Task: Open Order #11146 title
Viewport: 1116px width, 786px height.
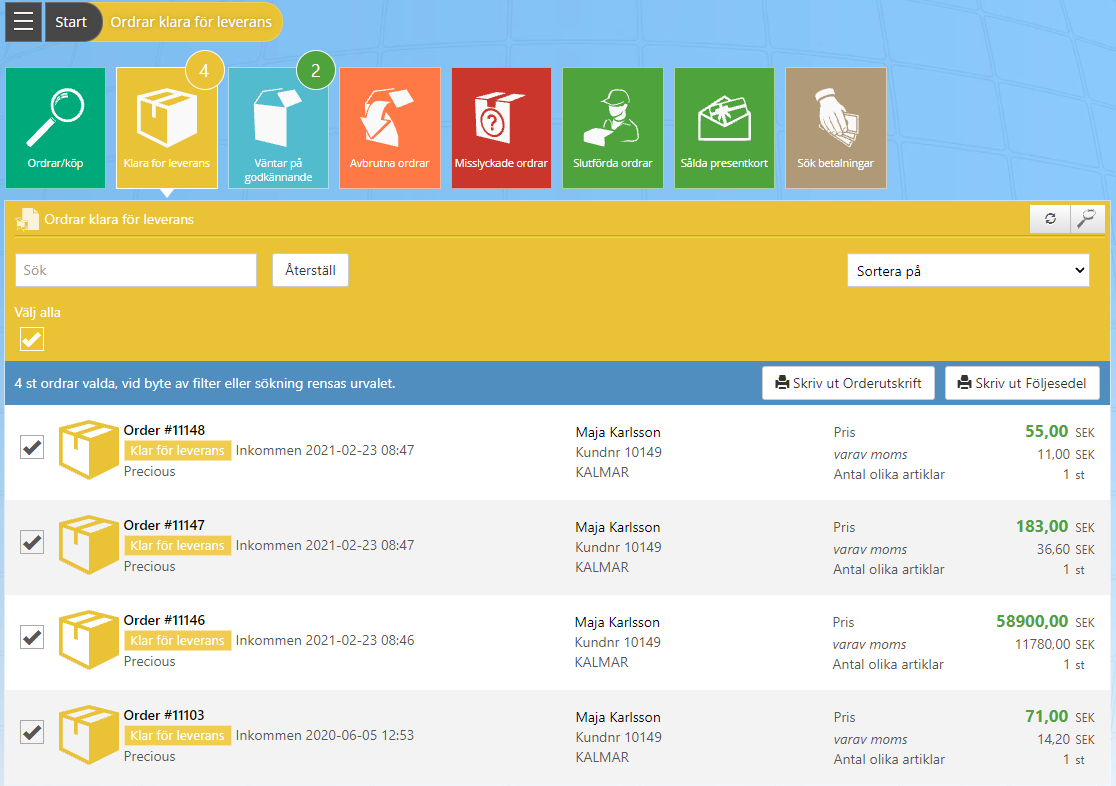Action: coord(164,620)
